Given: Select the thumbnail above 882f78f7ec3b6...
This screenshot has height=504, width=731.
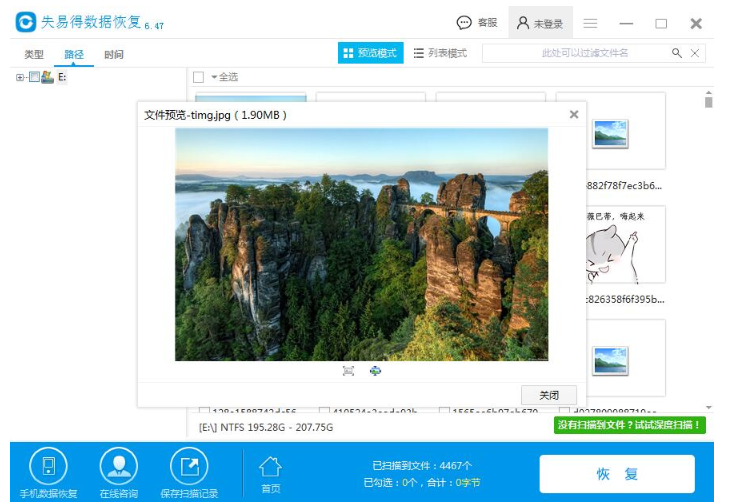Looking at the screenshot, I should pos(610,133).
